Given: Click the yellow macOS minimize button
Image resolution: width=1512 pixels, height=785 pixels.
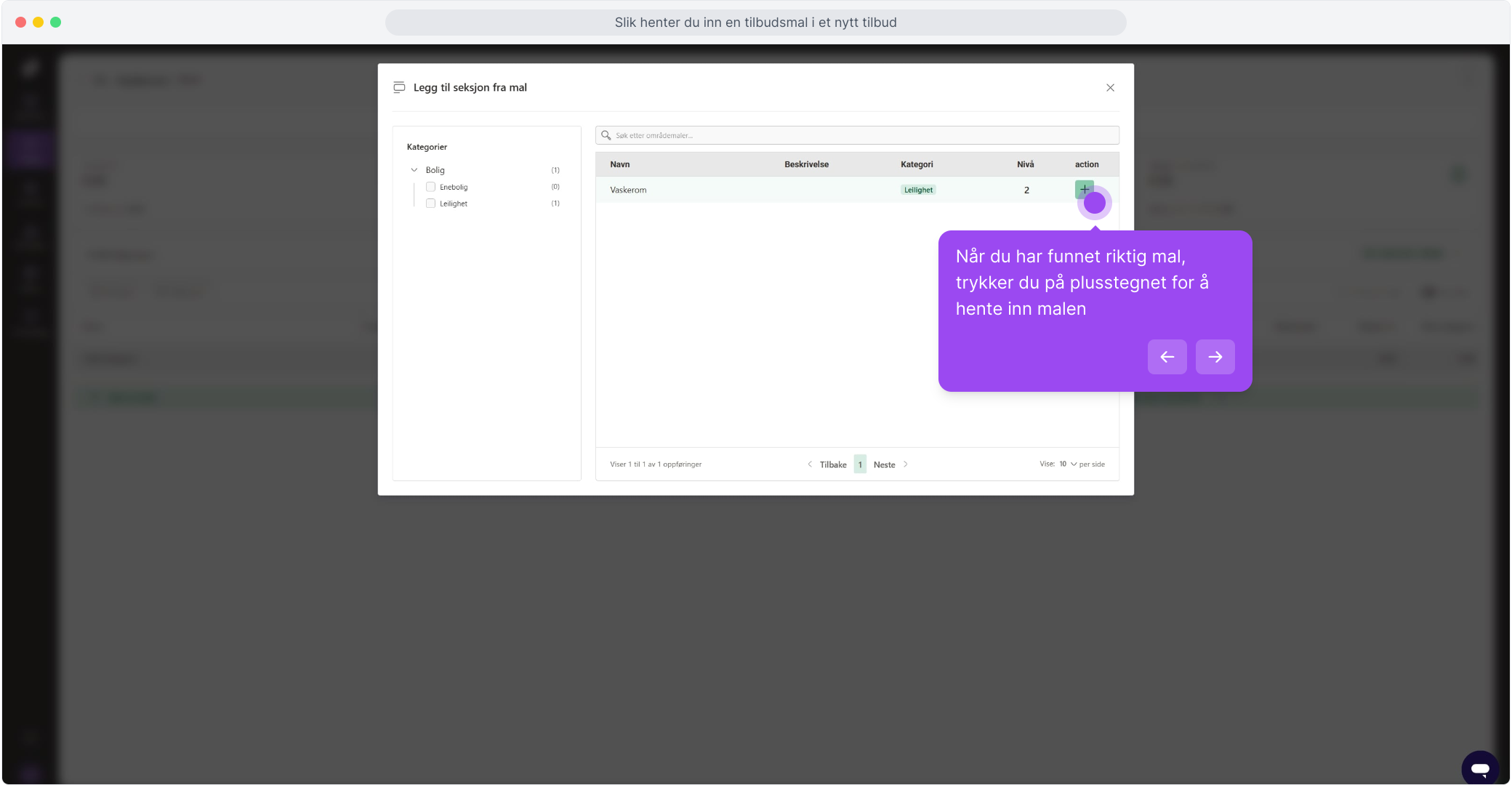Looking at the screenshot, I should point(39,23).
